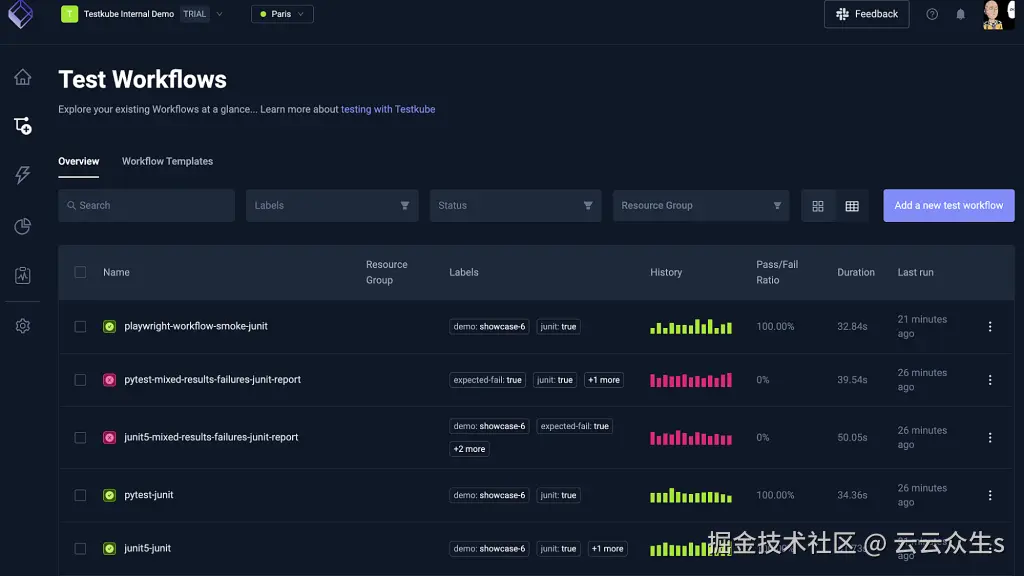Image resolution: width=1024 pixels, height=576 pixels.
Task: Open the settings gear in sidebar
Action: pyautogui.click(x=22, y=325)
